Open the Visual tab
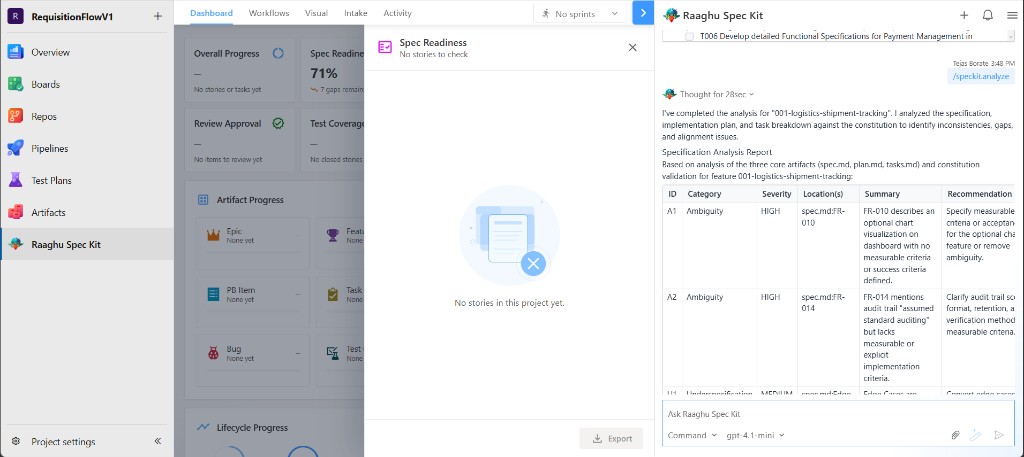This screenshot has width=1024, height=457. click(x=317, y=13)
